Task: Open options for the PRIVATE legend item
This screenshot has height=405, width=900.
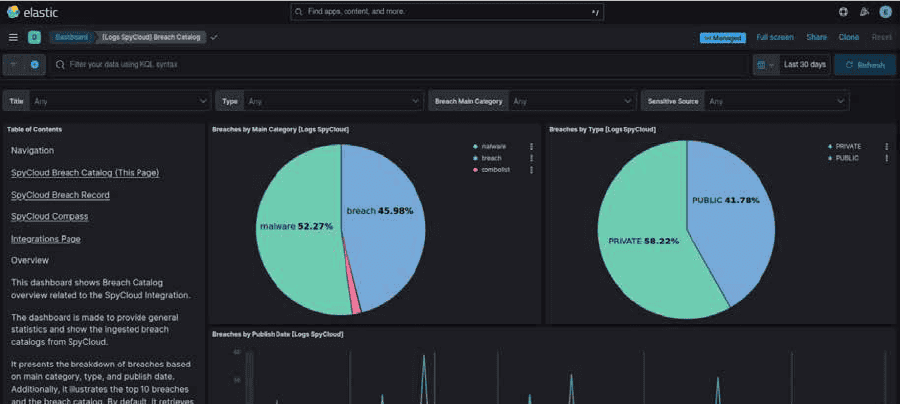Action: coord(886,146)
